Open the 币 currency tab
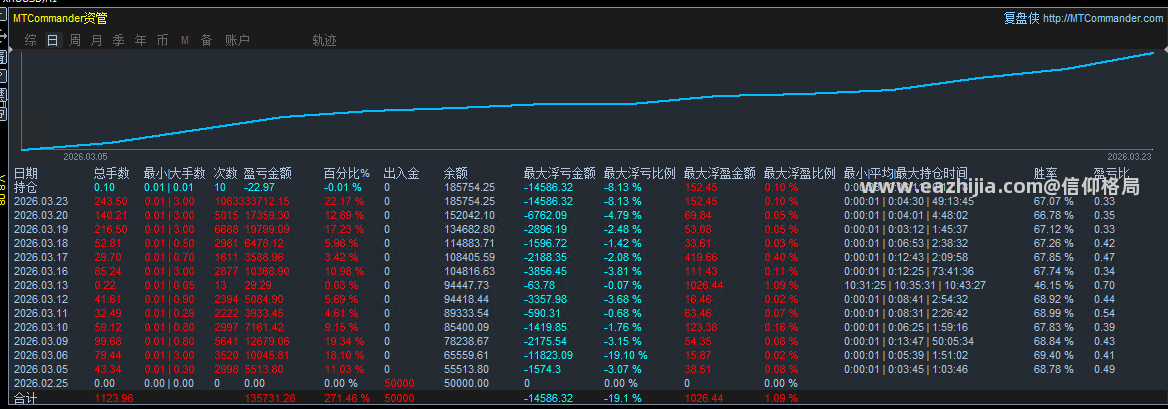 point(162,40)
